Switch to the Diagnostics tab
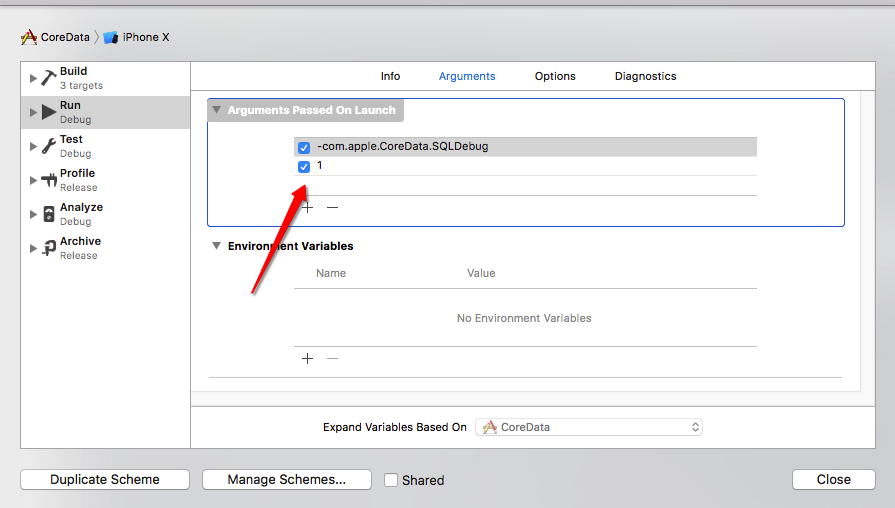 click(646, 76)
